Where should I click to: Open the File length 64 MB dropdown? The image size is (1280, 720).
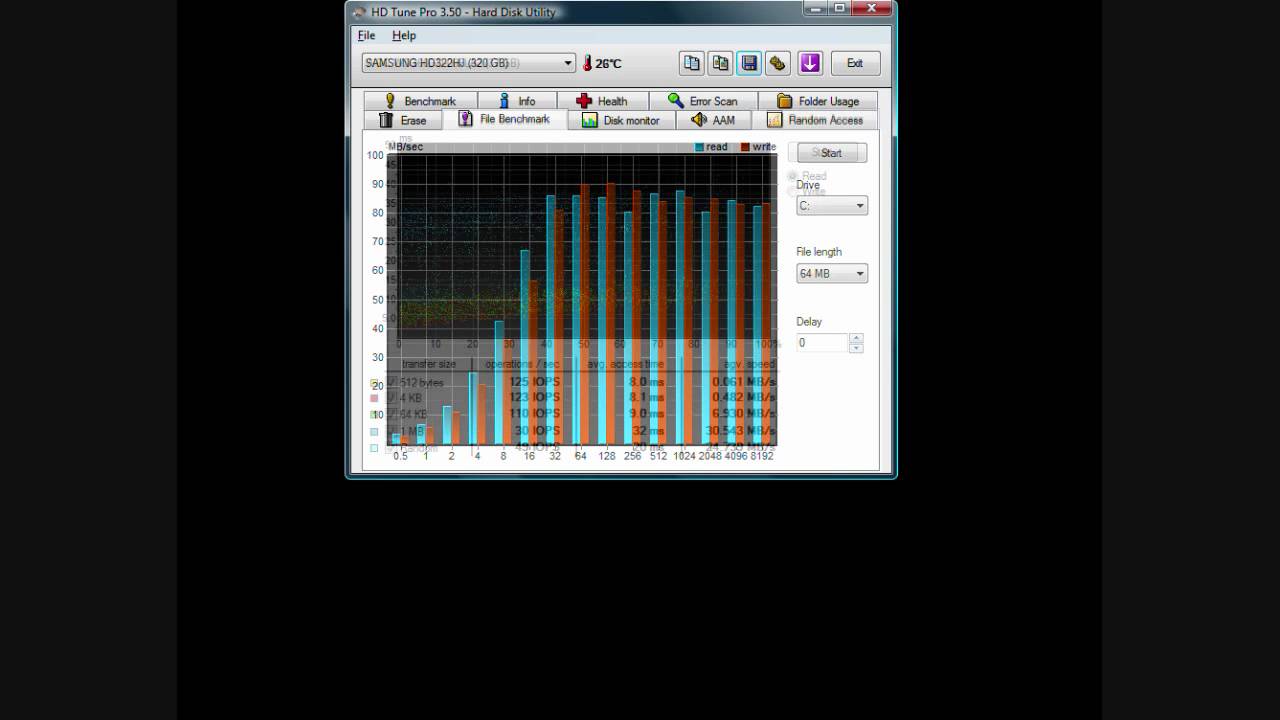click(x=832, y=274)
